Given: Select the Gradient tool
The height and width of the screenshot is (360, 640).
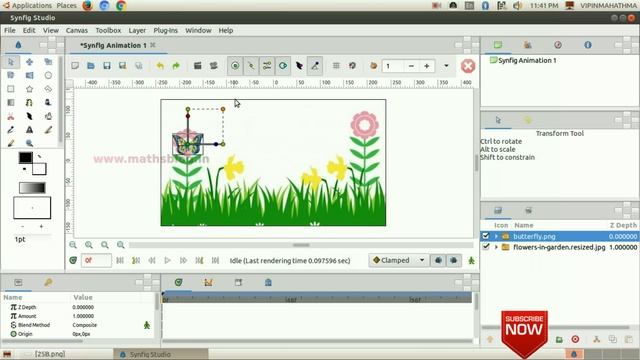Looking at the screenshot, I should [11, 103].
